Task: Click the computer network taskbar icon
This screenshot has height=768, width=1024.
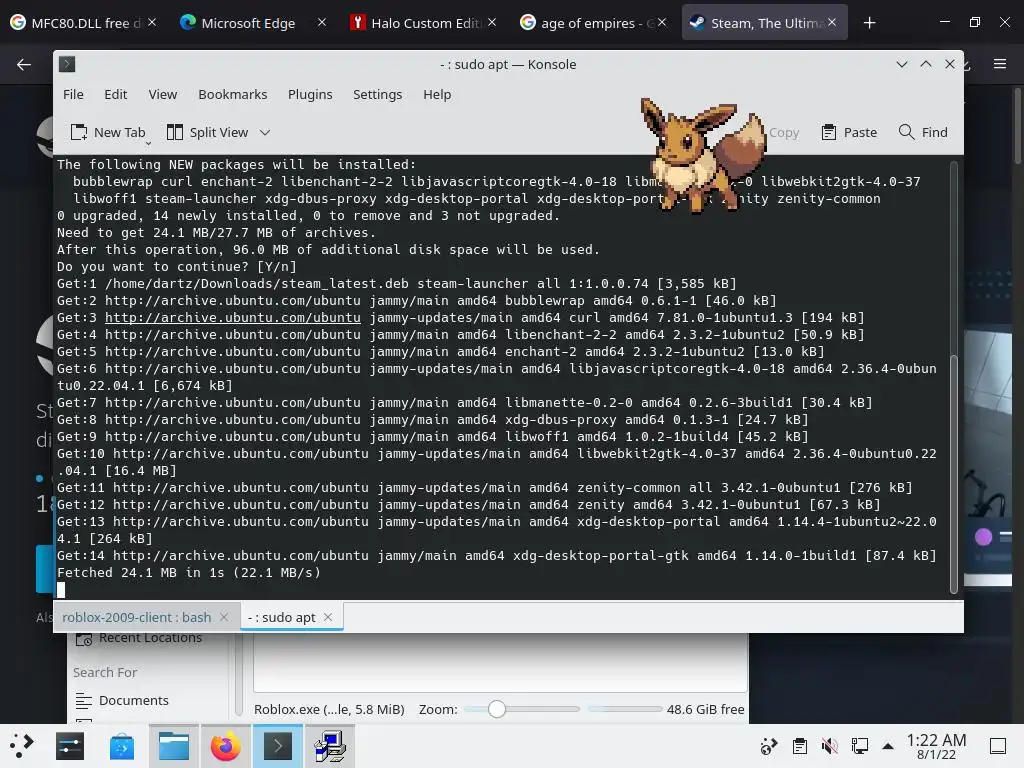Action: click(330, 746)
